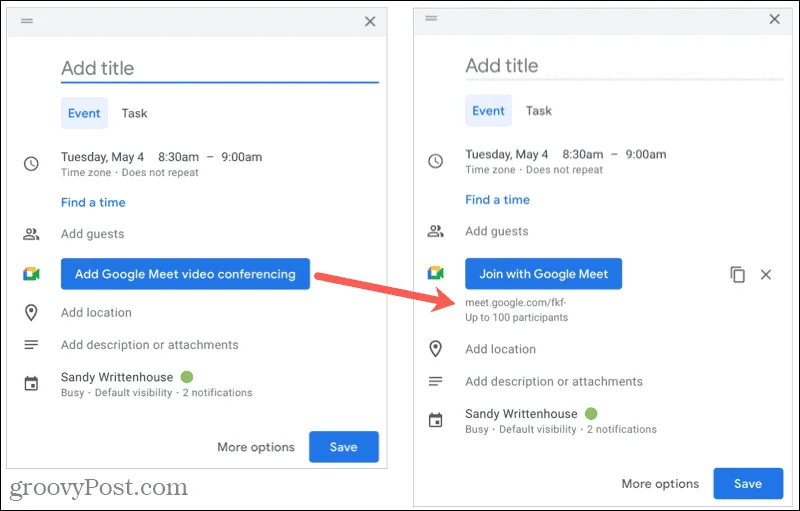The height and width of the screenshot is (511, 800).
Task: Click the guests people icon in the right dialog
Action: tap(435, 232)
